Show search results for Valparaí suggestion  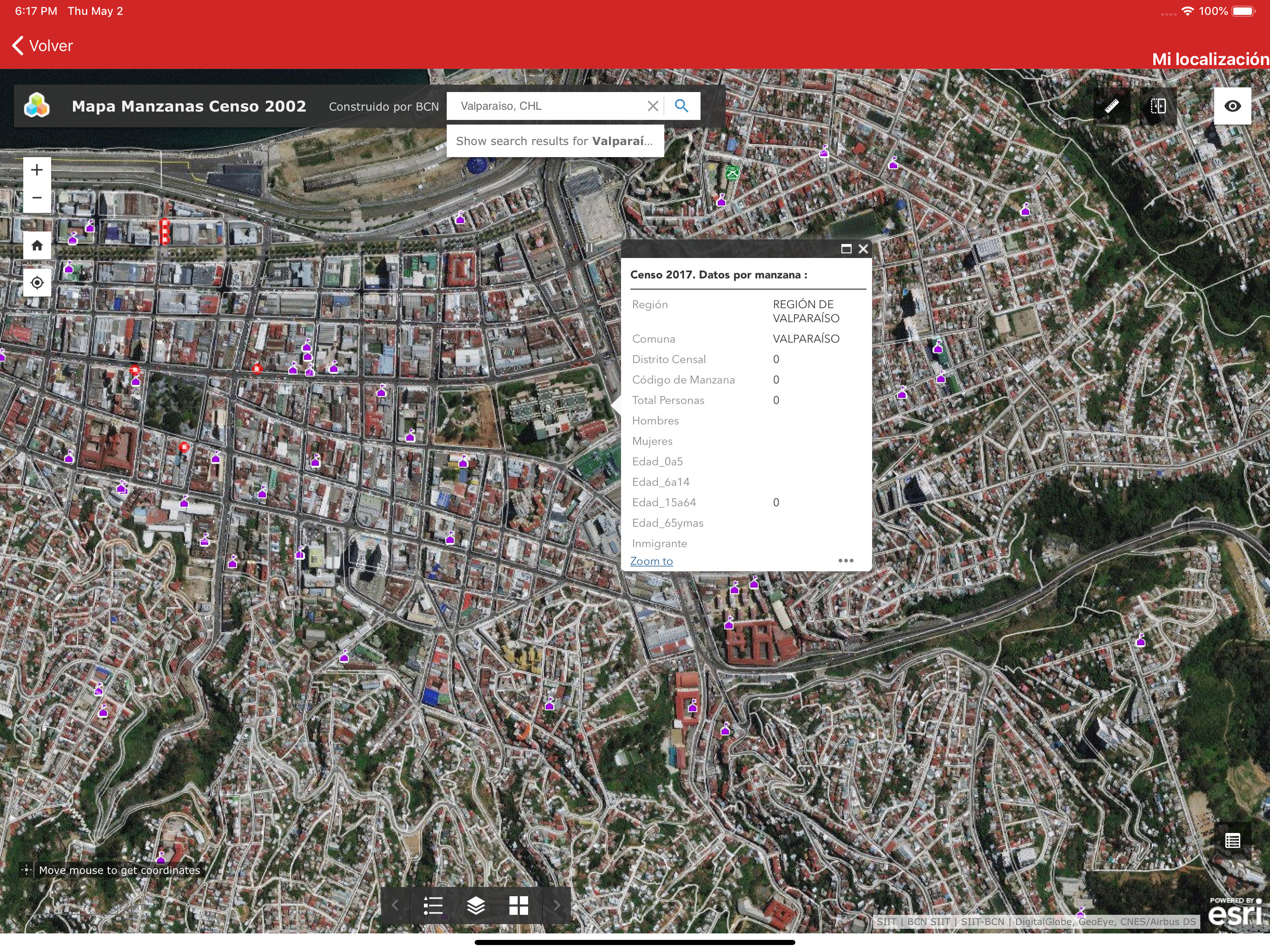click(555, 141)
